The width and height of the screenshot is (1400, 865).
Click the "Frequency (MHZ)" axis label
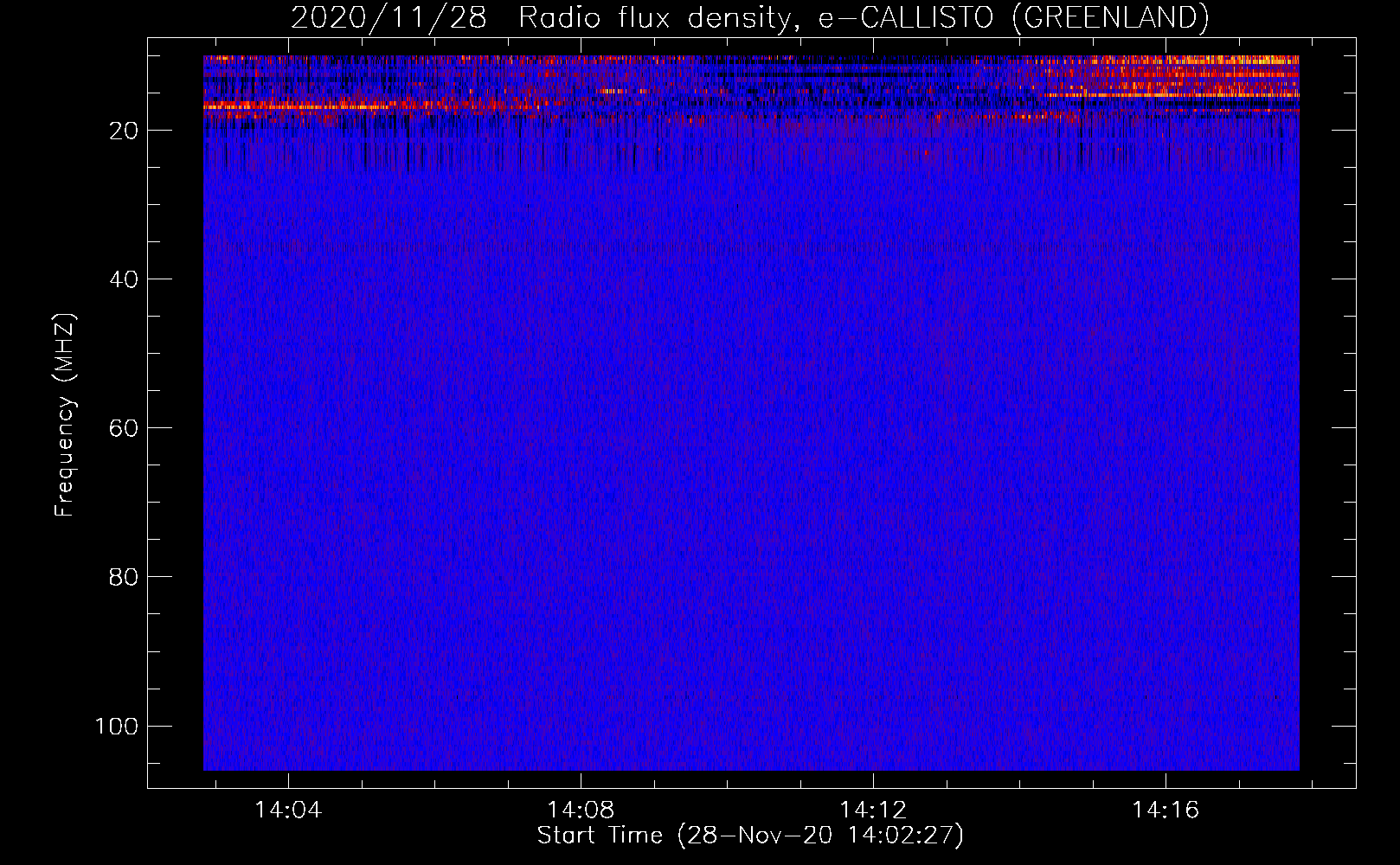[65, 415]
